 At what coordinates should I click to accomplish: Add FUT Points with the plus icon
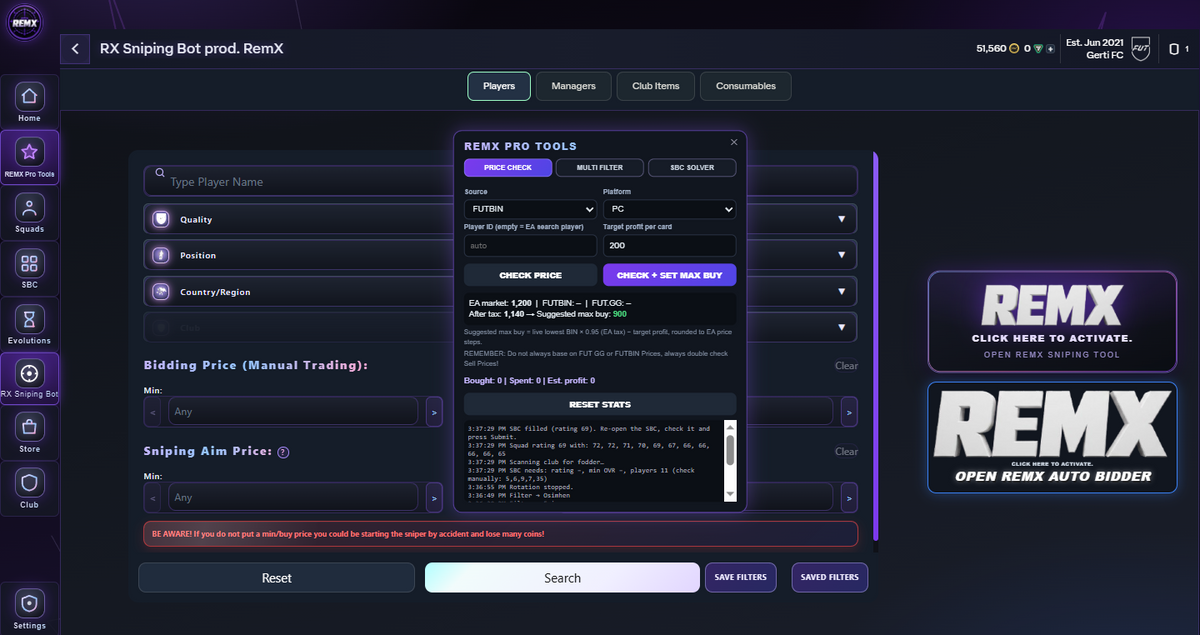pyautogui.click(x=1050, y=48)
